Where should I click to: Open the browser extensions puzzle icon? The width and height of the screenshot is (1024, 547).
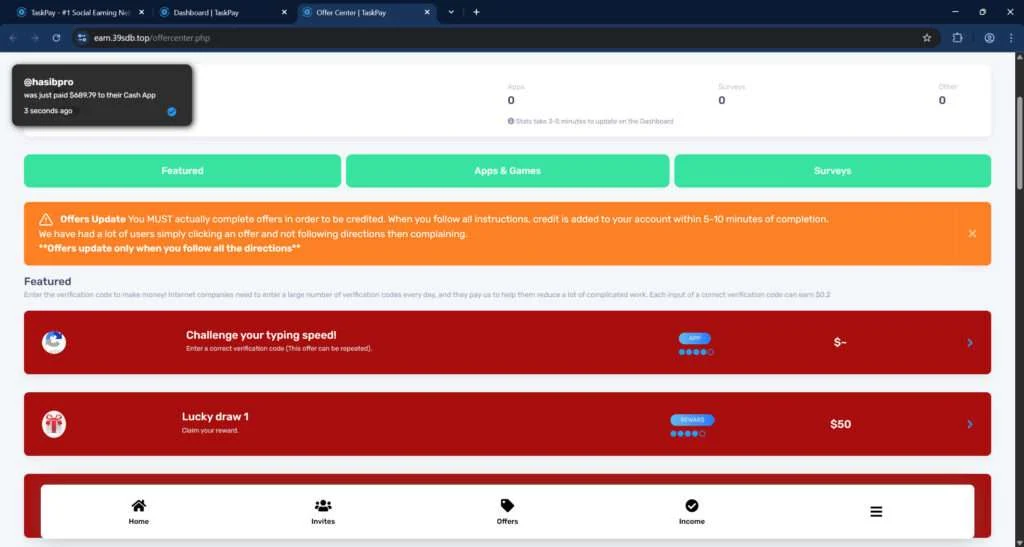click(957, 38)
